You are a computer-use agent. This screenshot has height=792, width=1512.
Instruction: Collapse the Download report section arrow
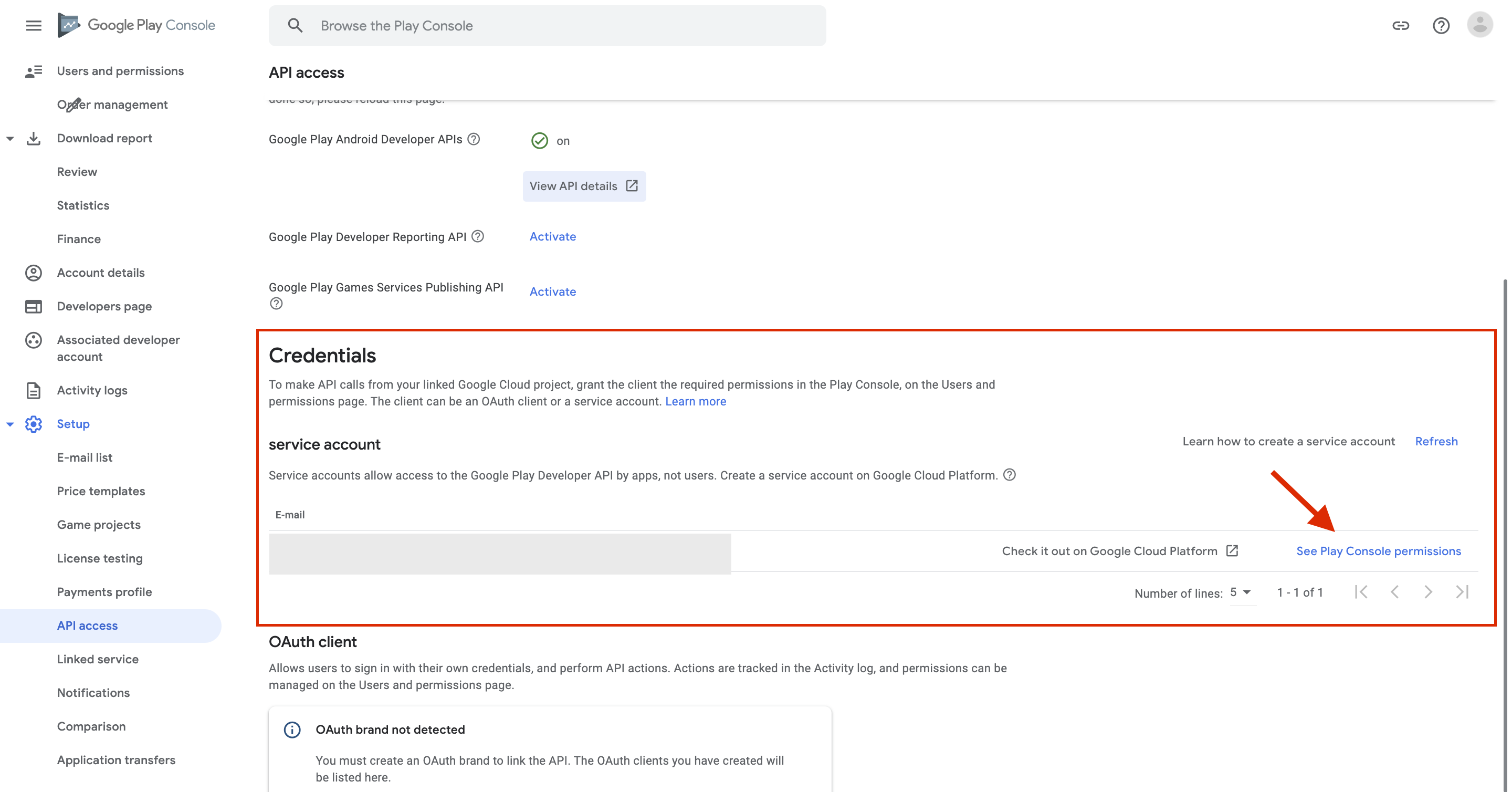point(10,139)
